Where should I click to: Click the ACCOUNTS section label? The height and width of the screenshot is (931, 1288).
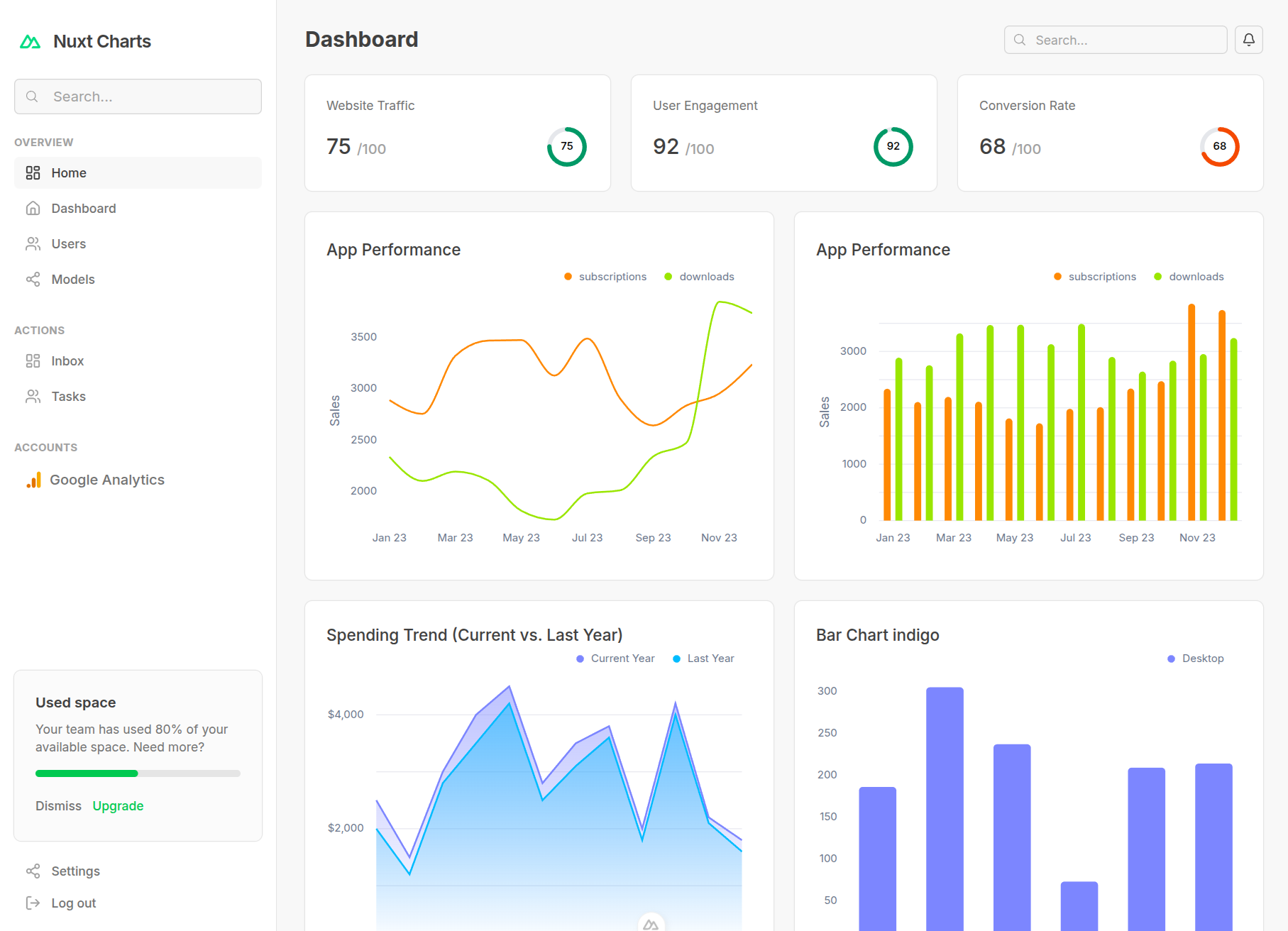pos(46,448)
